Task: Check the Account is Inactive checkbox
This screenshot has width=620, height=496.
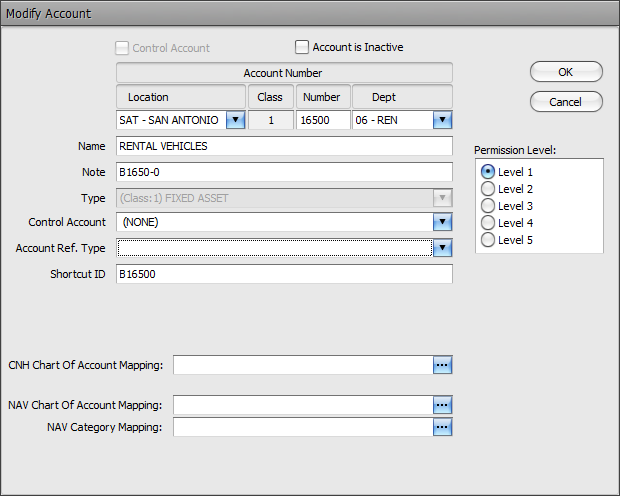Action: [302, 47]
